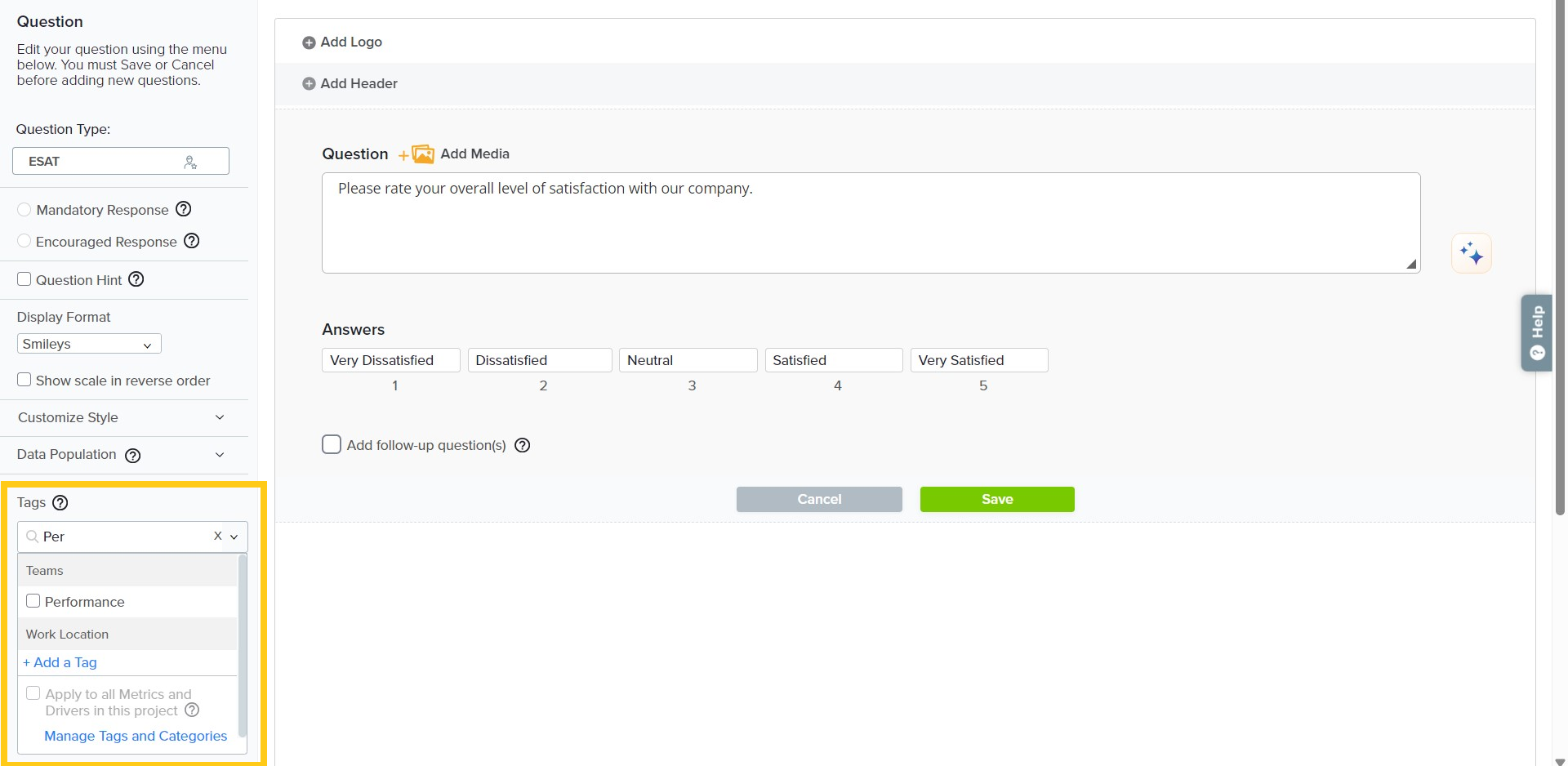Click the Add Media image icon
This screenshot has height=766, width=1568.
coord(422,154)
